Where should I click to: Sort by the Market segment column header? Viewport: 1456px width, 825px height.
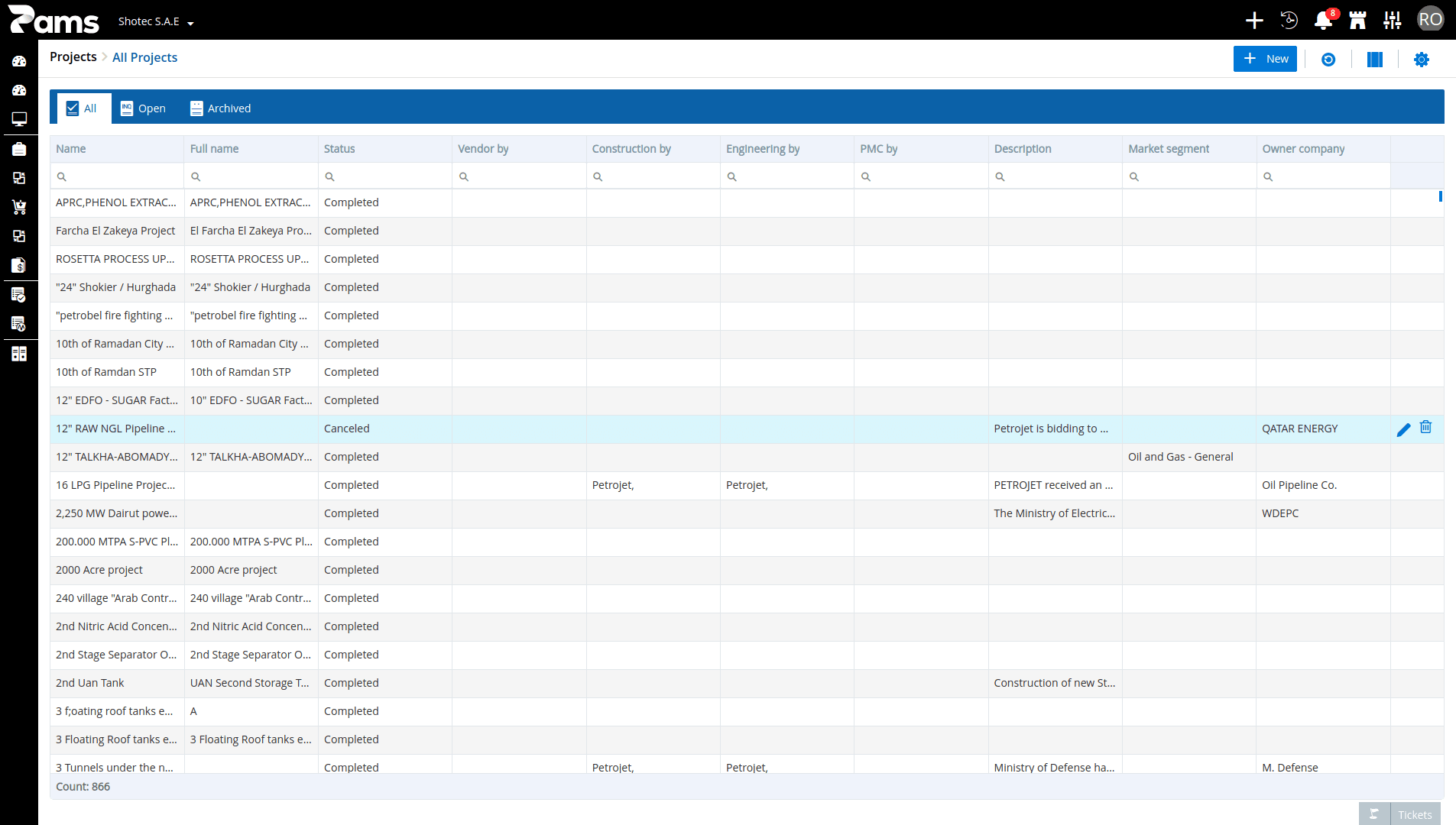coord(1189,149)
